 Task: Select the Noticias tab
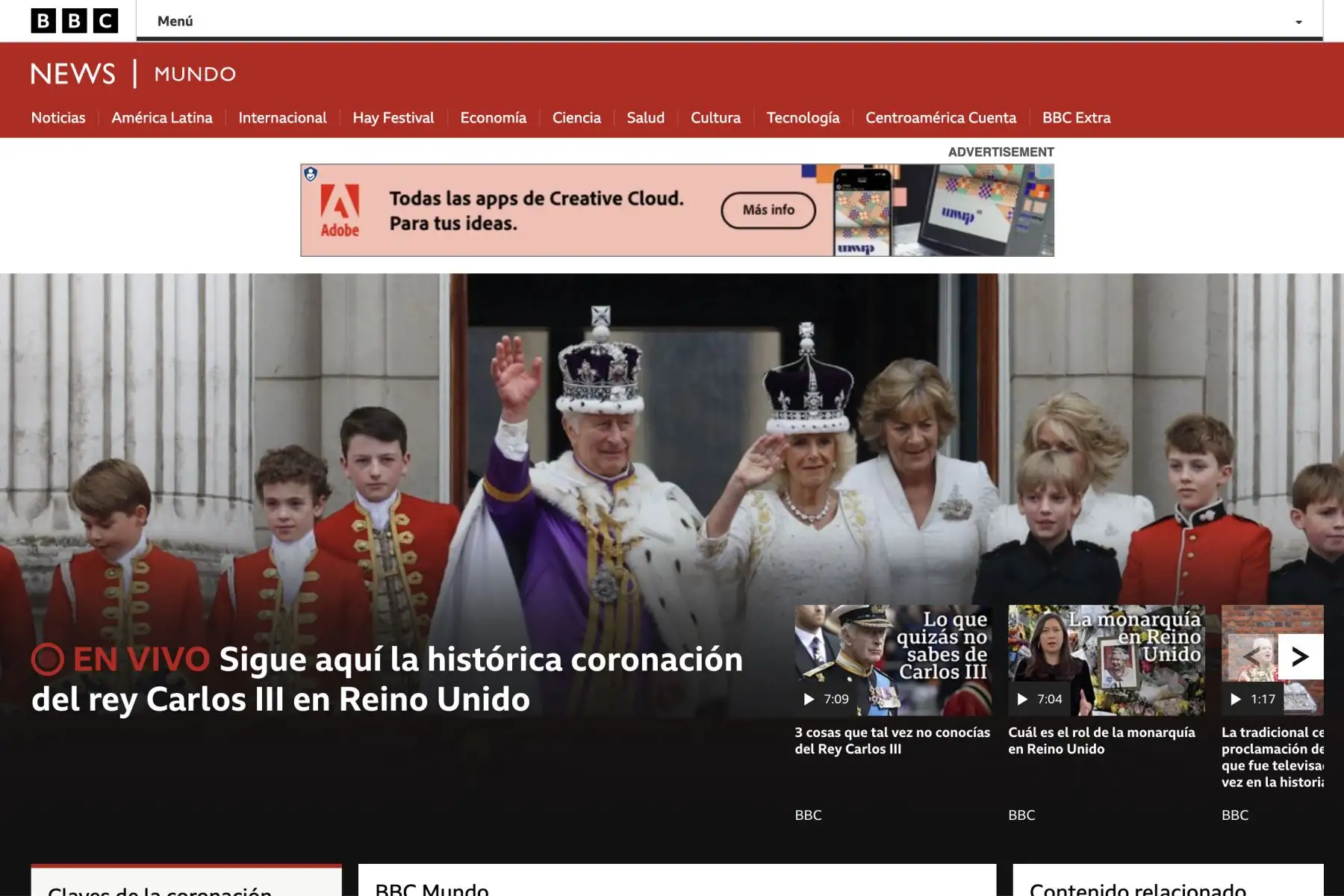(x=58, y=117)
